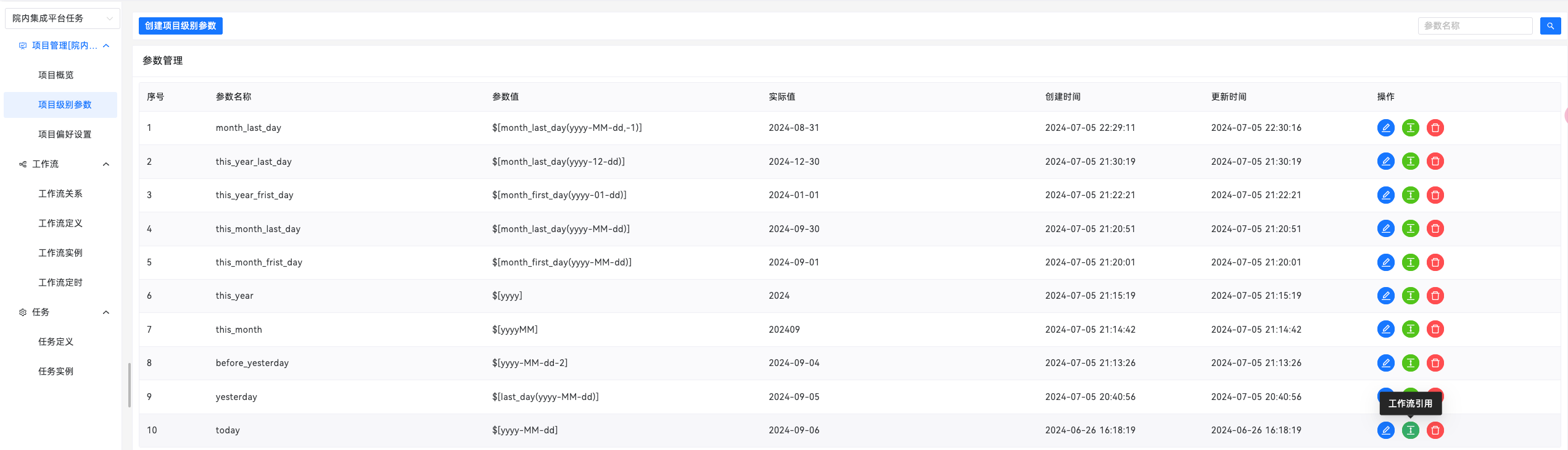Click parameter value $[last_day(yyyy-MM-dd)]
This screenshot has width=1568, height=450.
[545, 397]
